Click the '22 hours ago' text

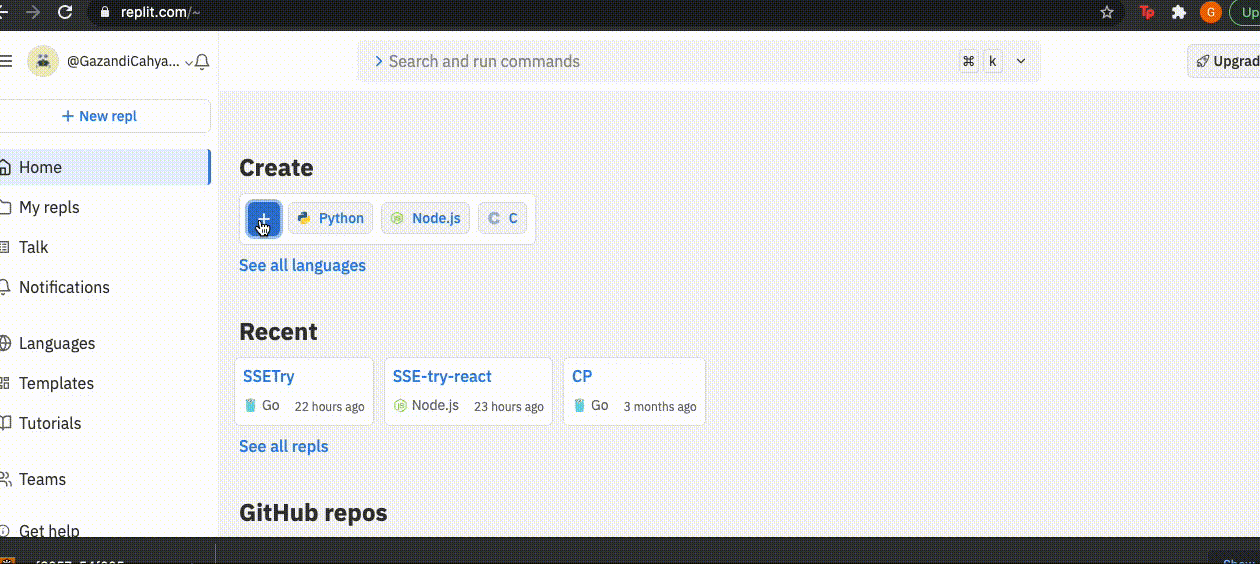329,407
